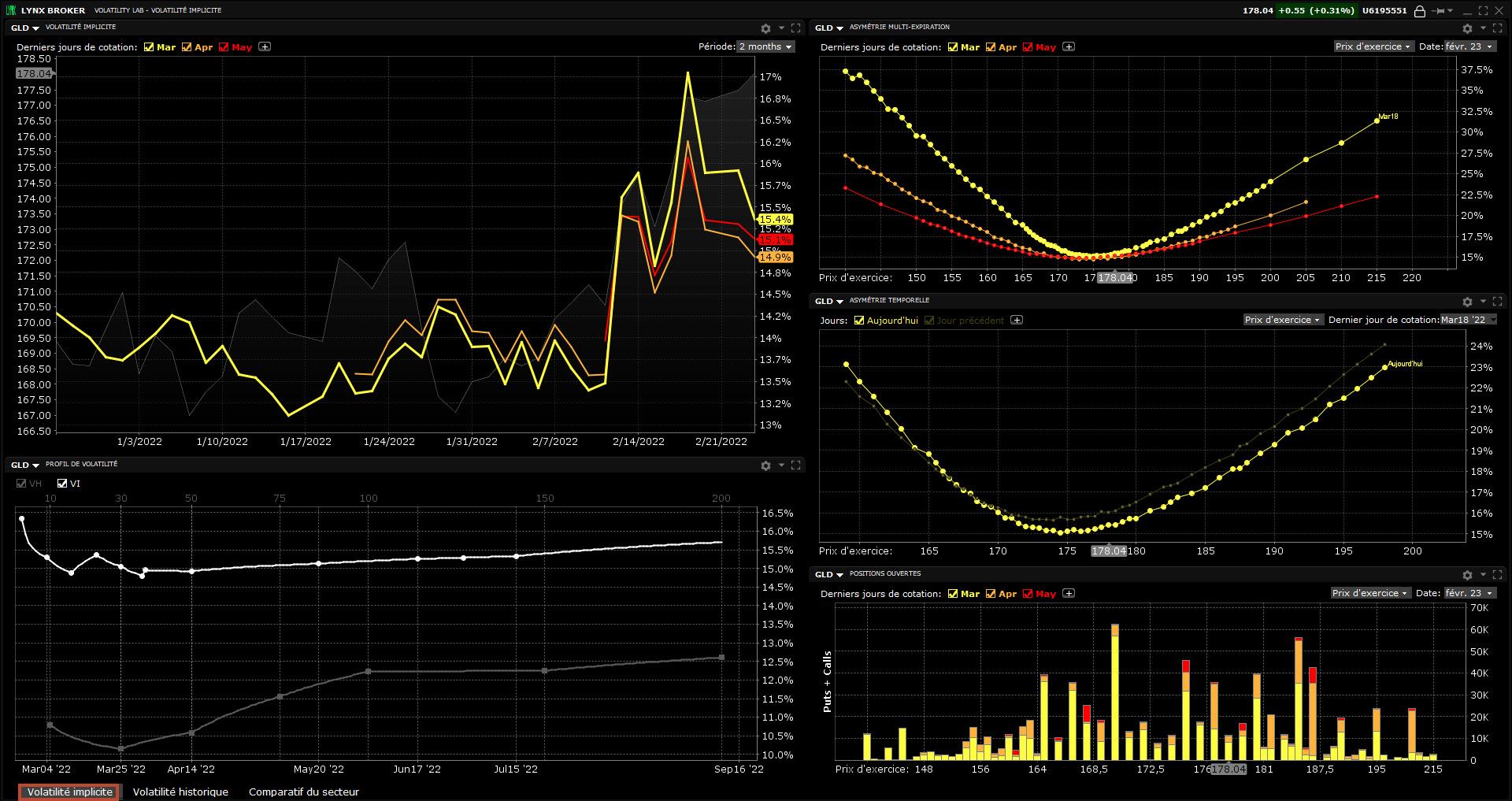
Task: Maximize the Volatilité Implicite chart panel
Action: pos(795,28)
